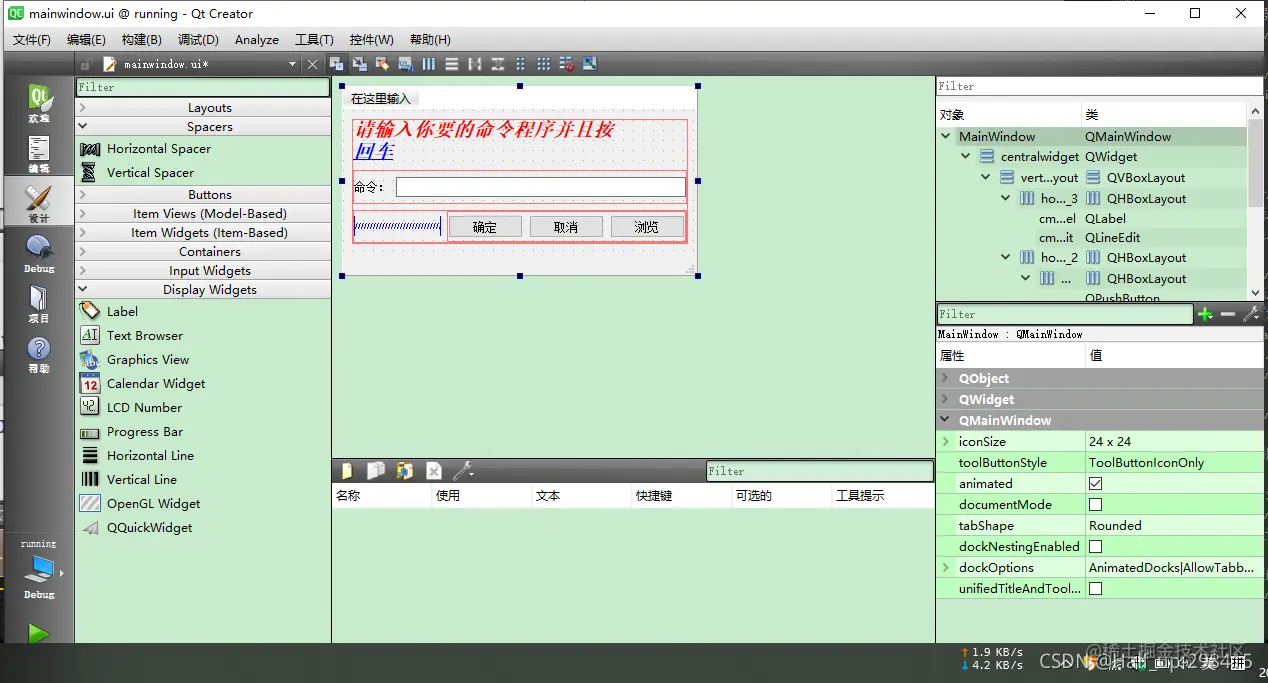
Task: Apply horizontal splitter layout
Action: [x=475, y=64]
